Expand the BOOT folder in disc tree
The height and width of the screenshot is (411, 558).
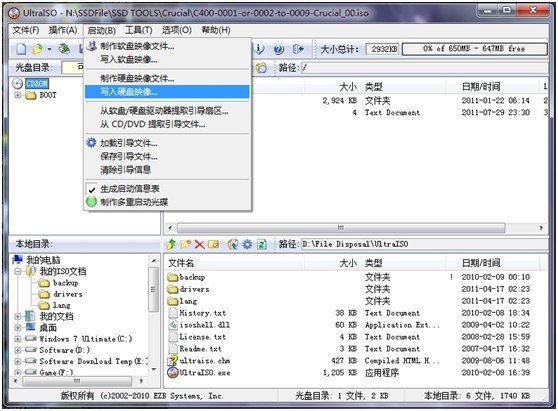[17, 95]
